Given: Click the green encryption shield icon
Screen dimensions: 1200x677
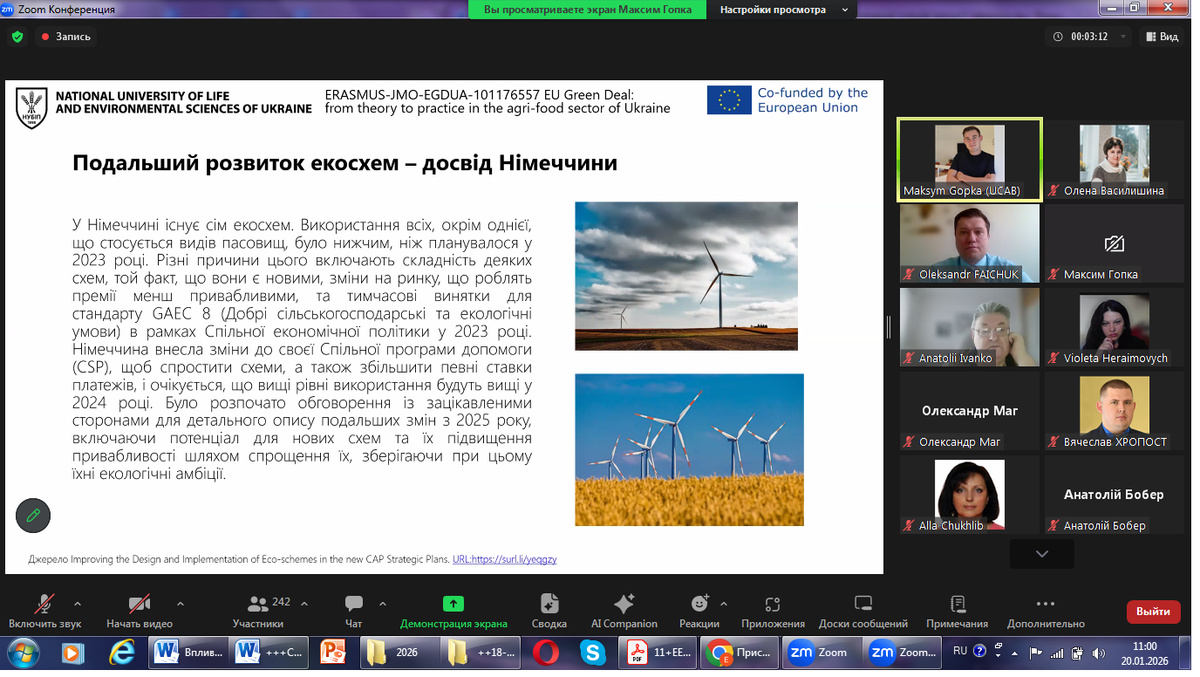Looking at the screenshot, I should 17,36.
